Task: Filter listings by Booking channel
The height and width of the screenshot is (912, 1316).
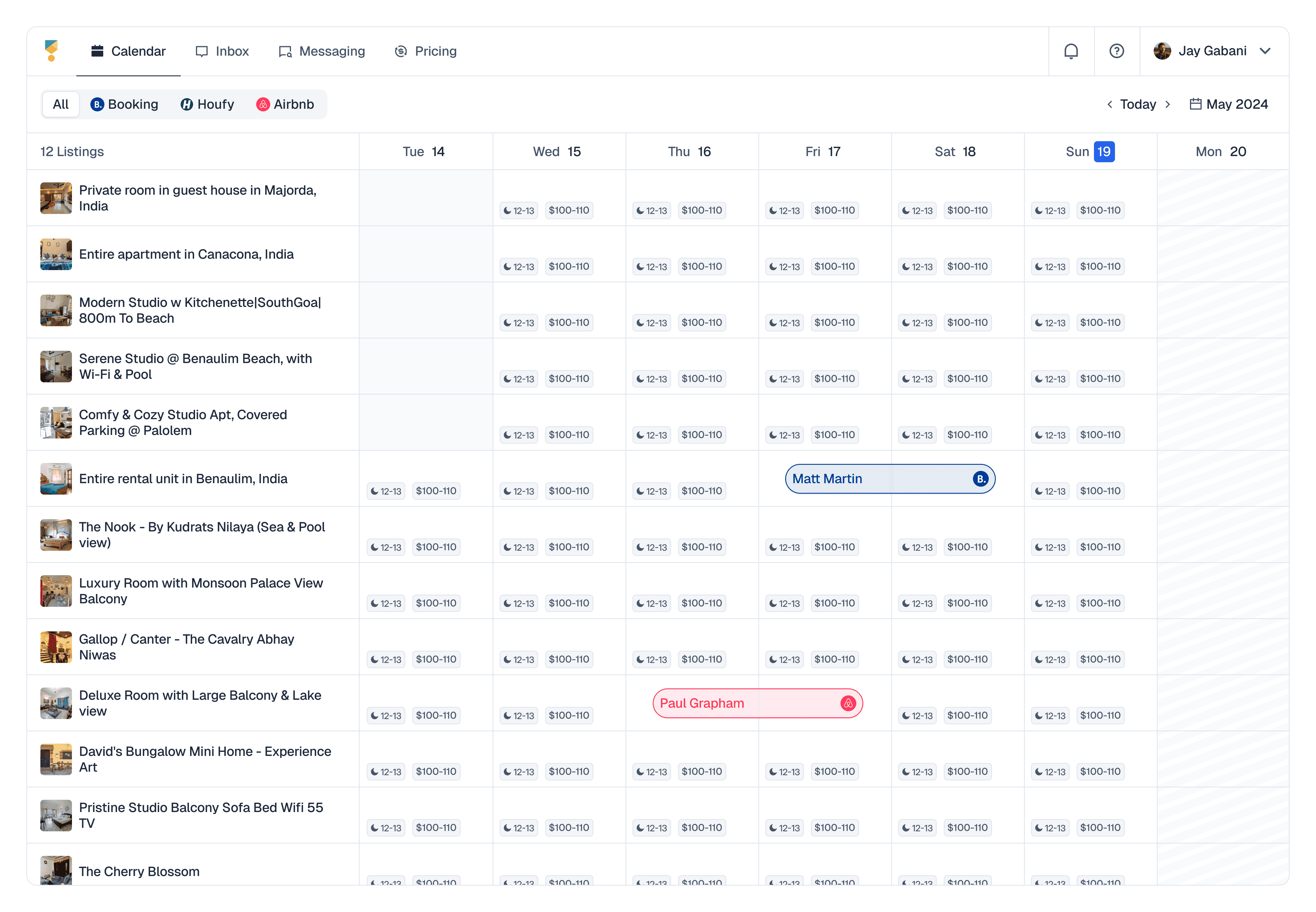Action: click(x=124, y=105)
